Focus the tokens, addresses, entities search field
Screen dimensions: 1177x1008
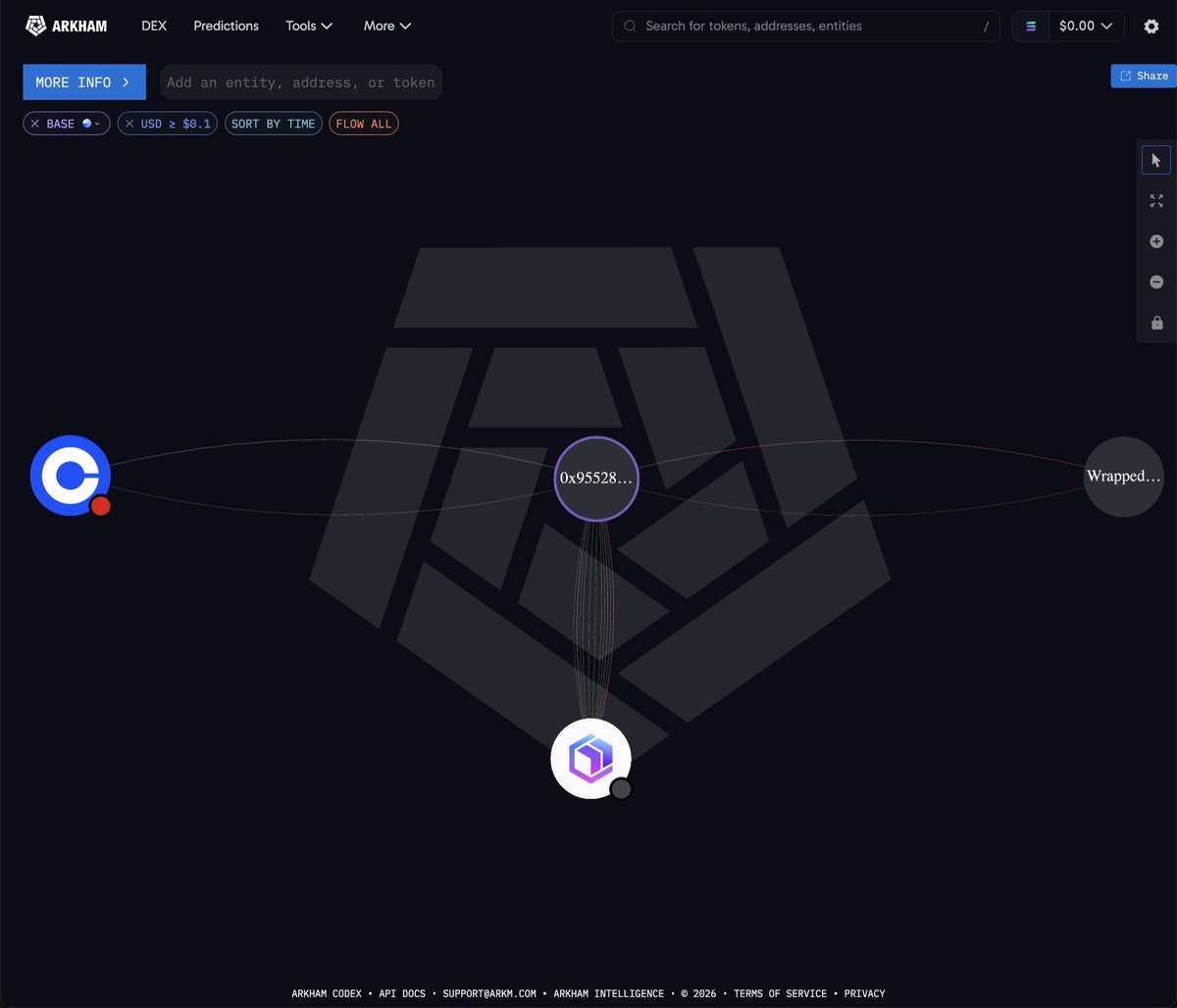(x=806, y=26)
